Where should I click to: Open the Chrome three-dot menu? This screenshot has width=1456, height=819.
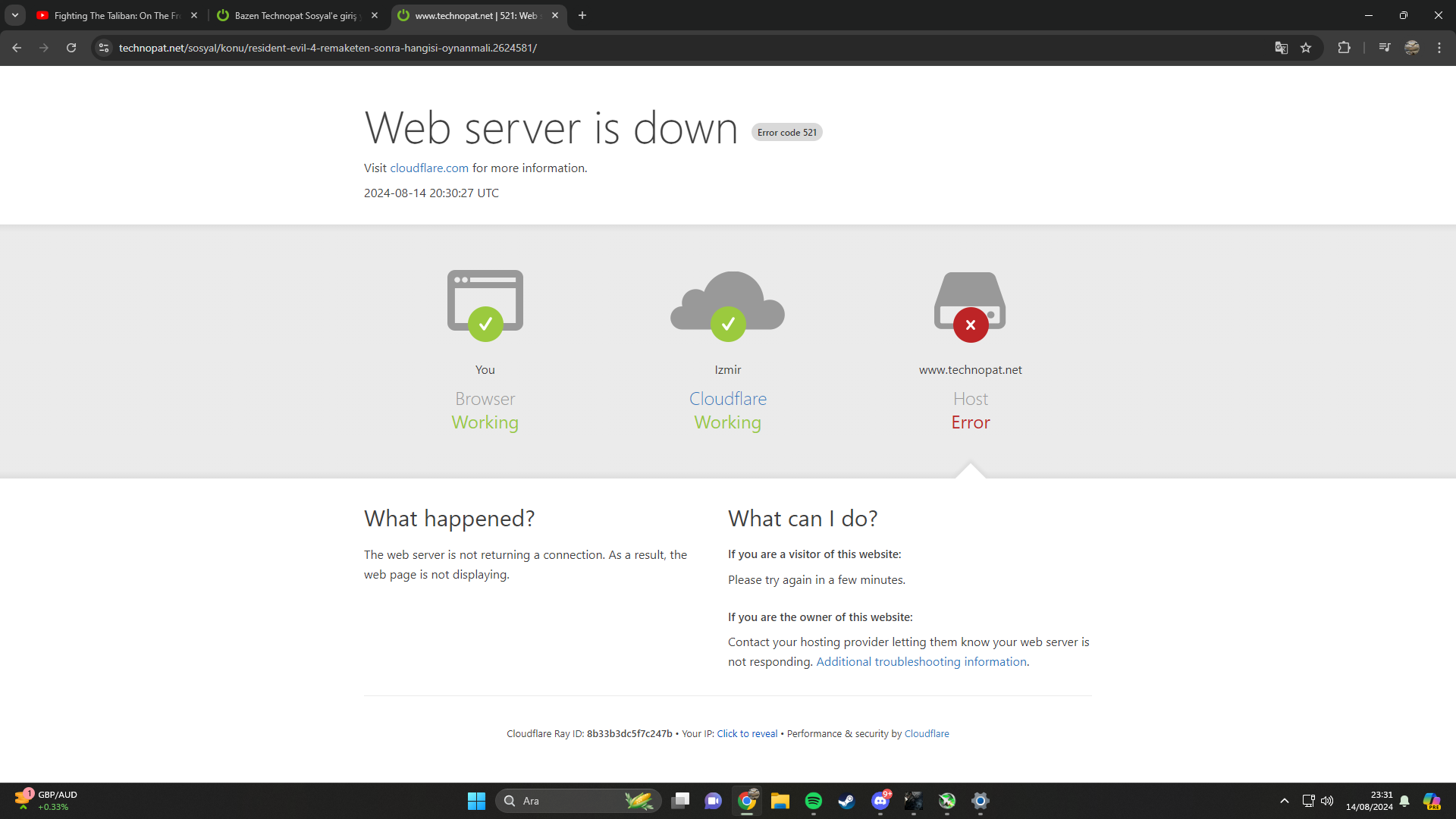[1439, 48]
